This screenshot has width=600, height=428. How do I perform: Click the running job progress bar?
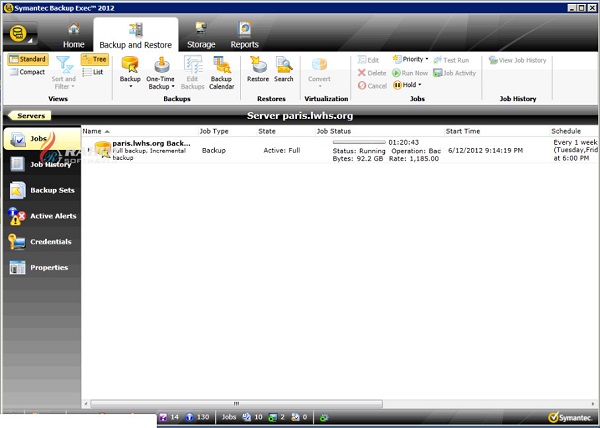point(359,142)
